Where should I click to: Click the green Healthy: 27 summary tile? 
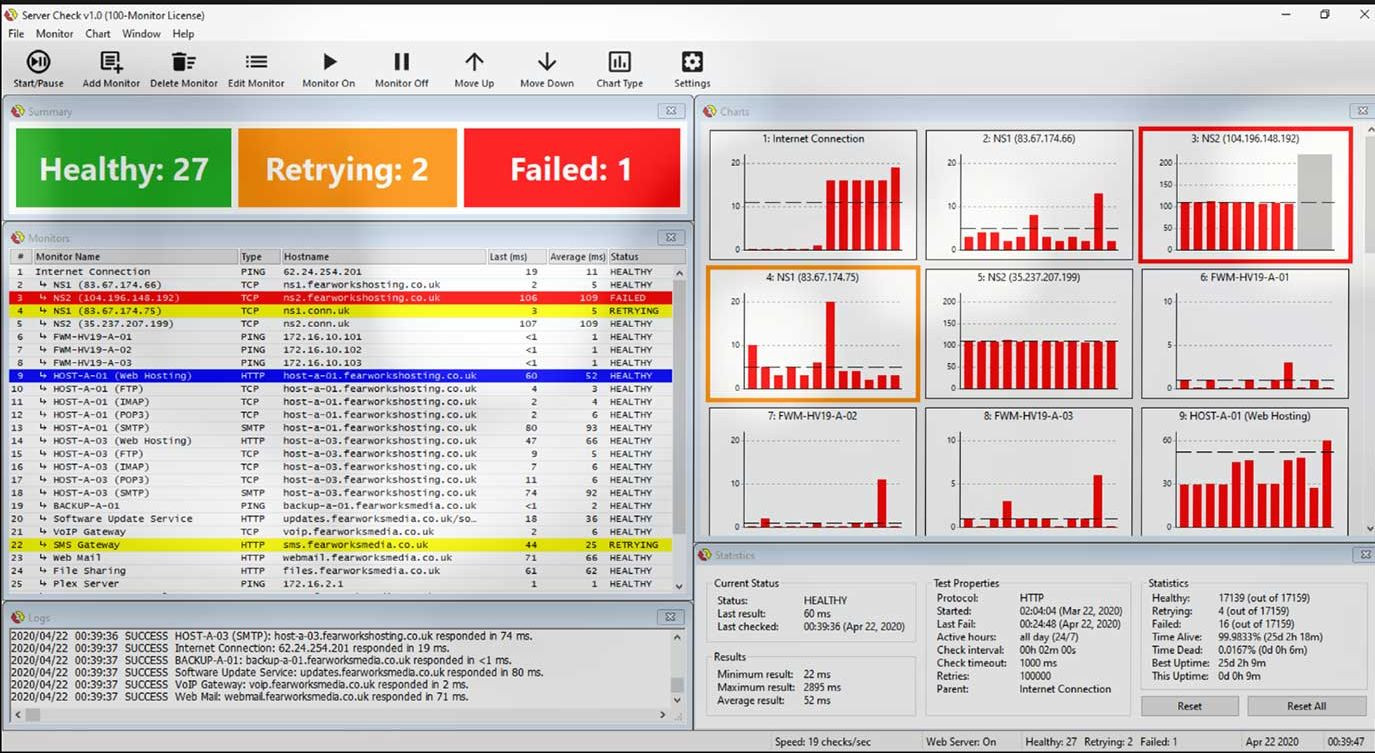(x=124, y=168)
